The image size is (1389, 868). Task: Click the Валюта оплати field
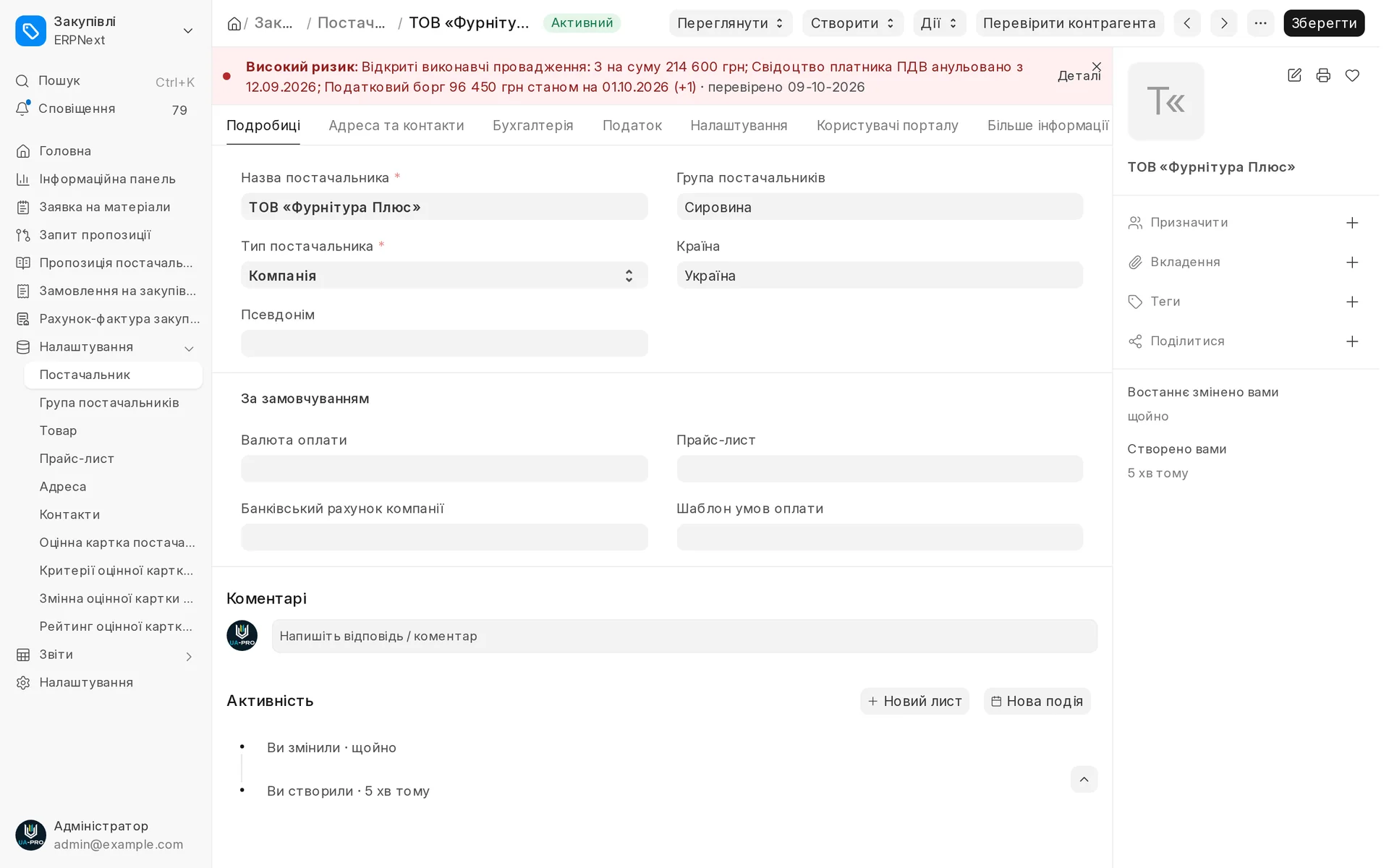(444, 469)
